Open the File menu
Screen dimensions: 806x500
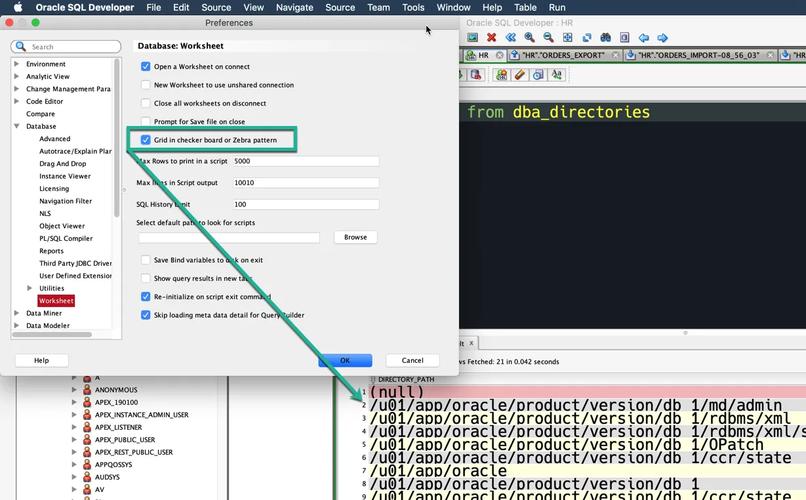[153, 7]
